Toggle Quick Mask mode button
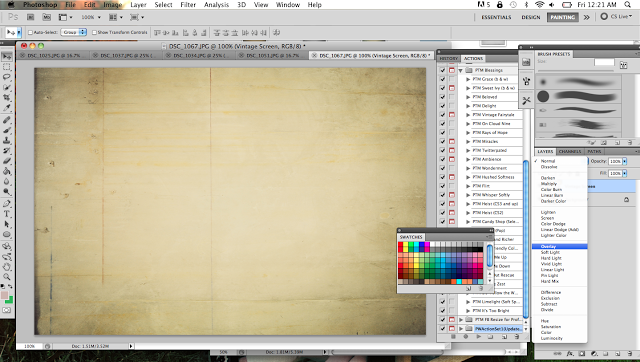The image size is (640, 362). coord(7,310)
